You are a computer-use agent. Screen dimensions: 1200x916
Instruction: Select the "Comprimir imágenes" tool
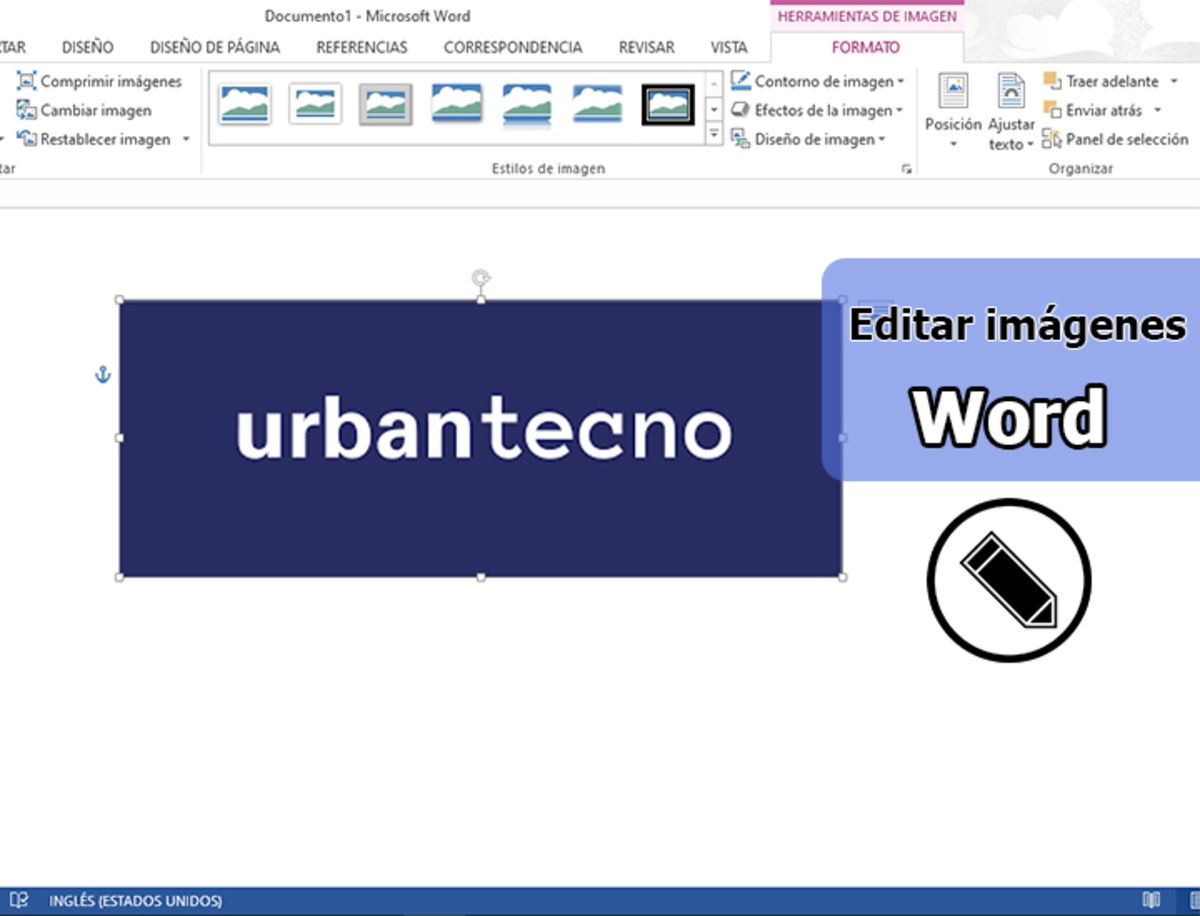click(100, 81)
